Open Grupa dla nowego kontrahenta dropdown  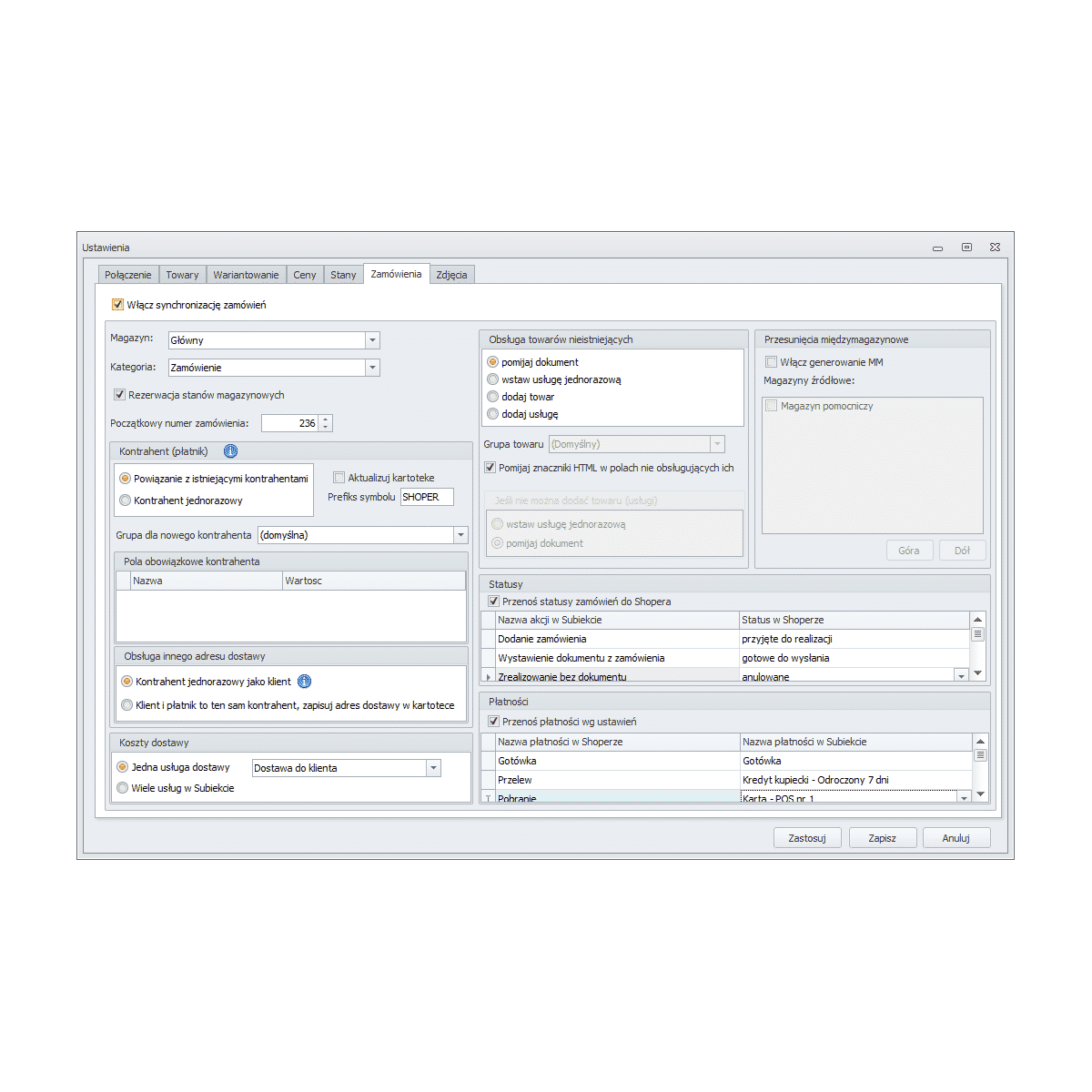(460, 535)
